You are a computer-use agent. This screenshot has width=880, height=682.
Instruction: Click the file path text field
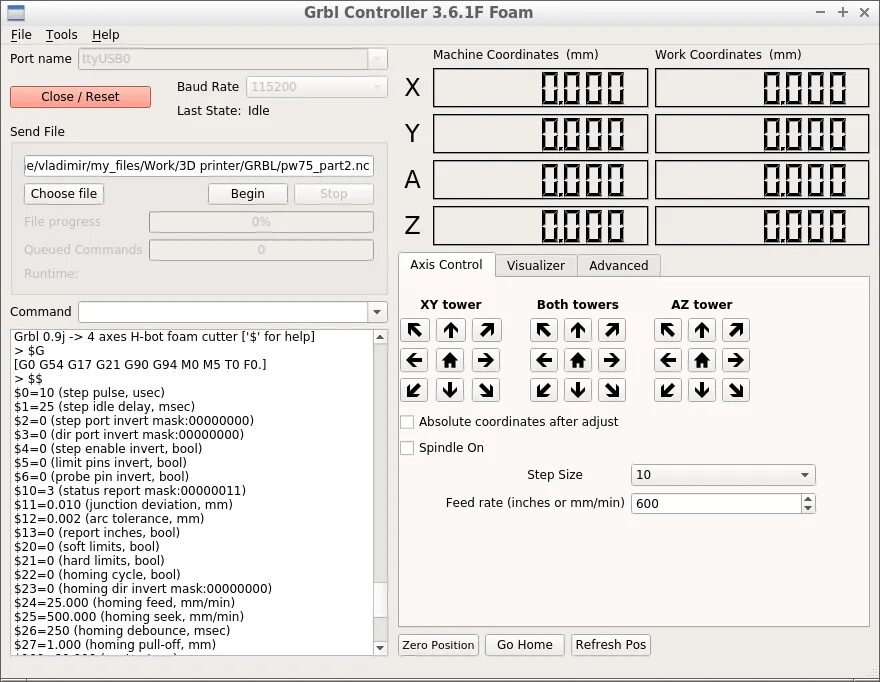coord(199,166)
